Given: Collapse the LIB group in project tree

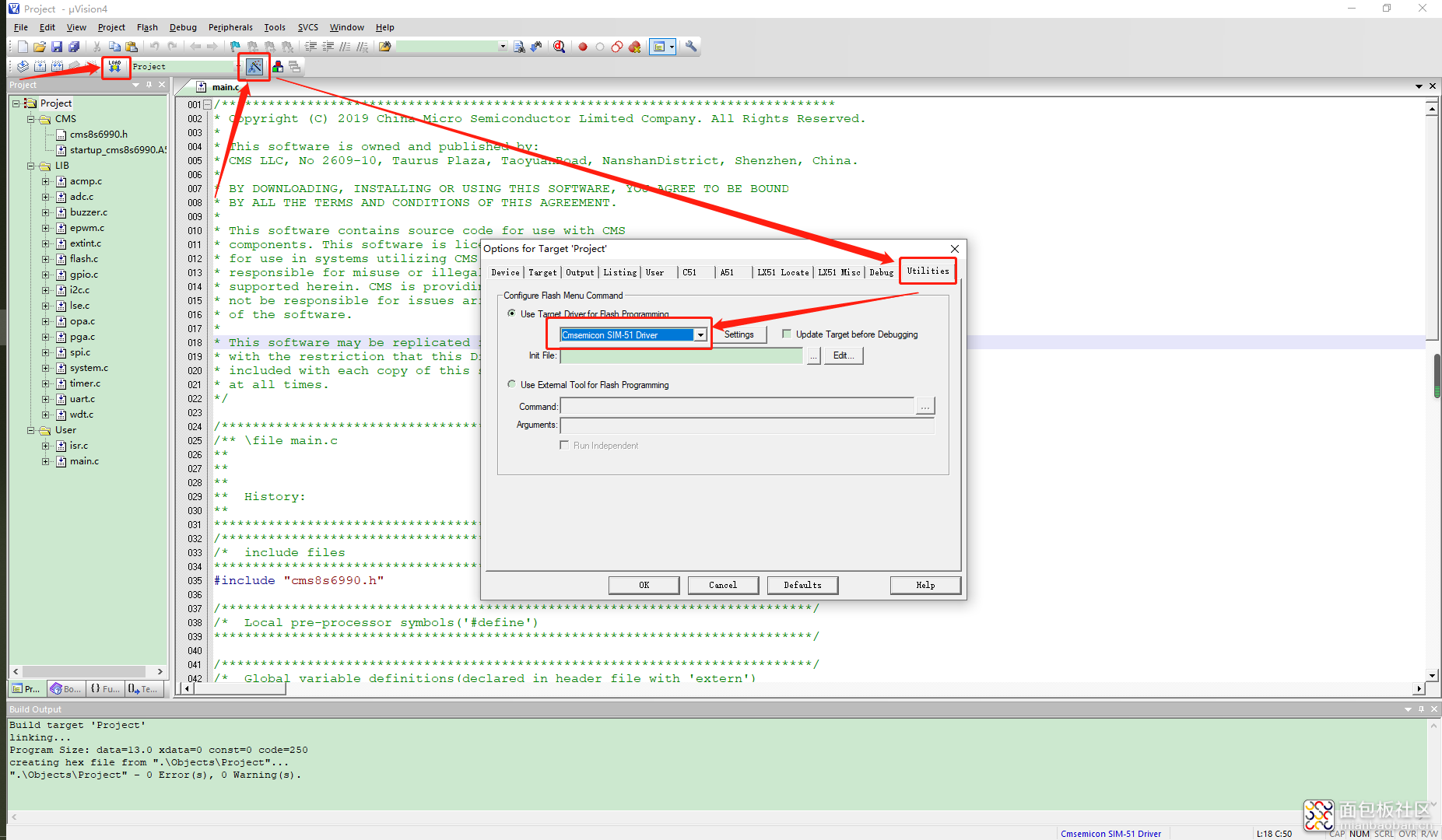Looking at the screenshot, I should [x=31, y=166].
